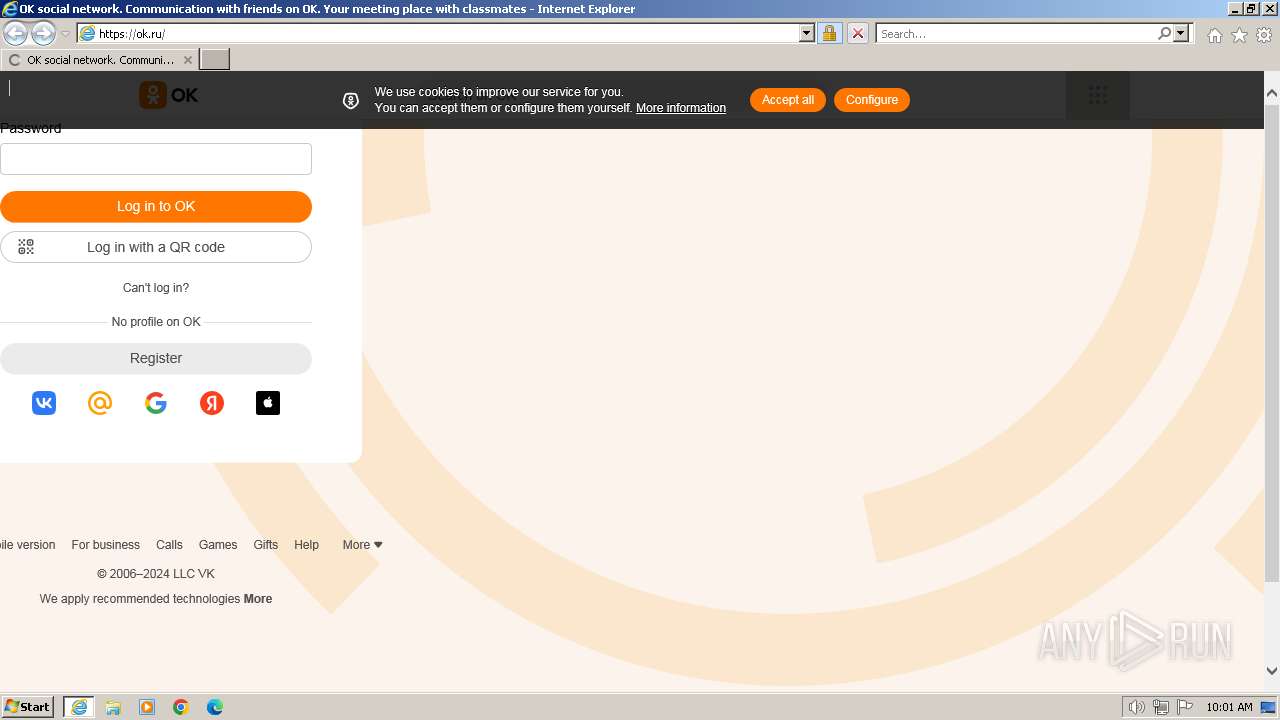1280x720 pixels.
Task: Click the Register button
Action: 156,358
